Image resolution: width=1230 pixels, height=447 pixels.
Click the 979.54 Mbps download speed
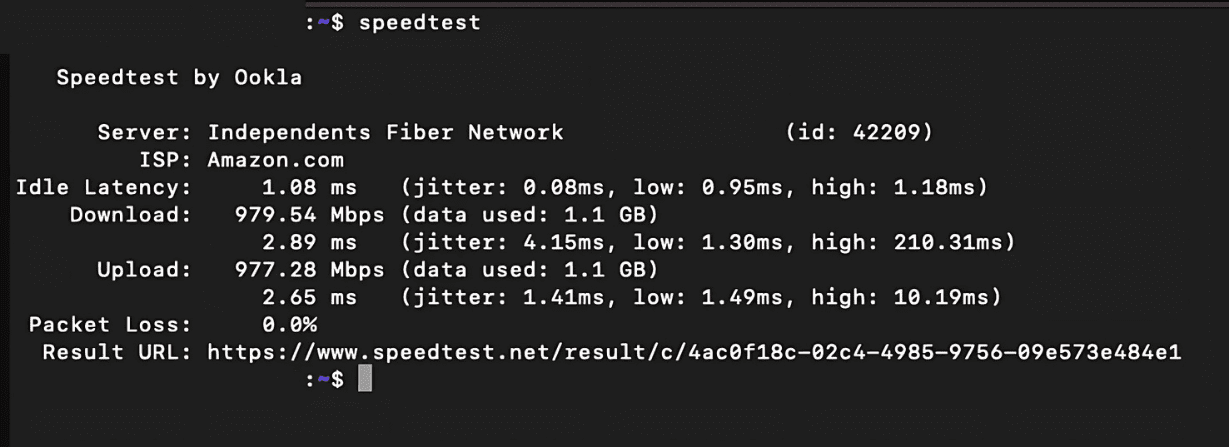310,215
